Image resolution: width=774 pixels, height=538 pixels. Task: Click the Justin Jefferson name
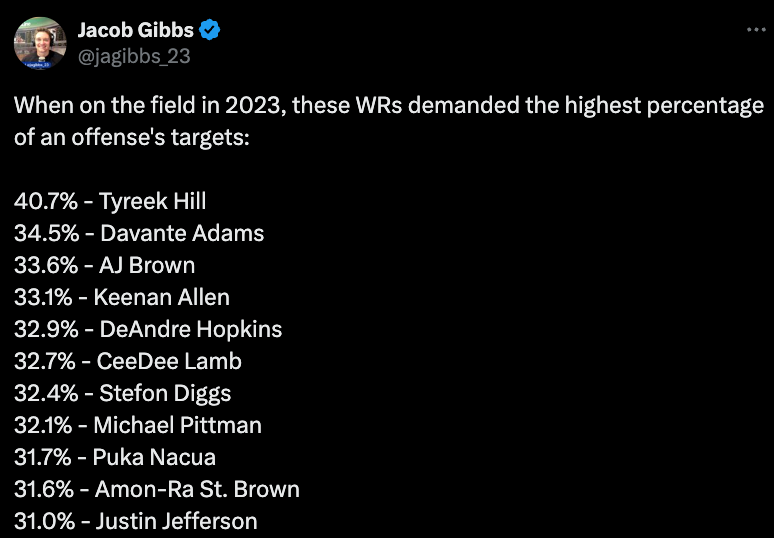coord(176,521)
